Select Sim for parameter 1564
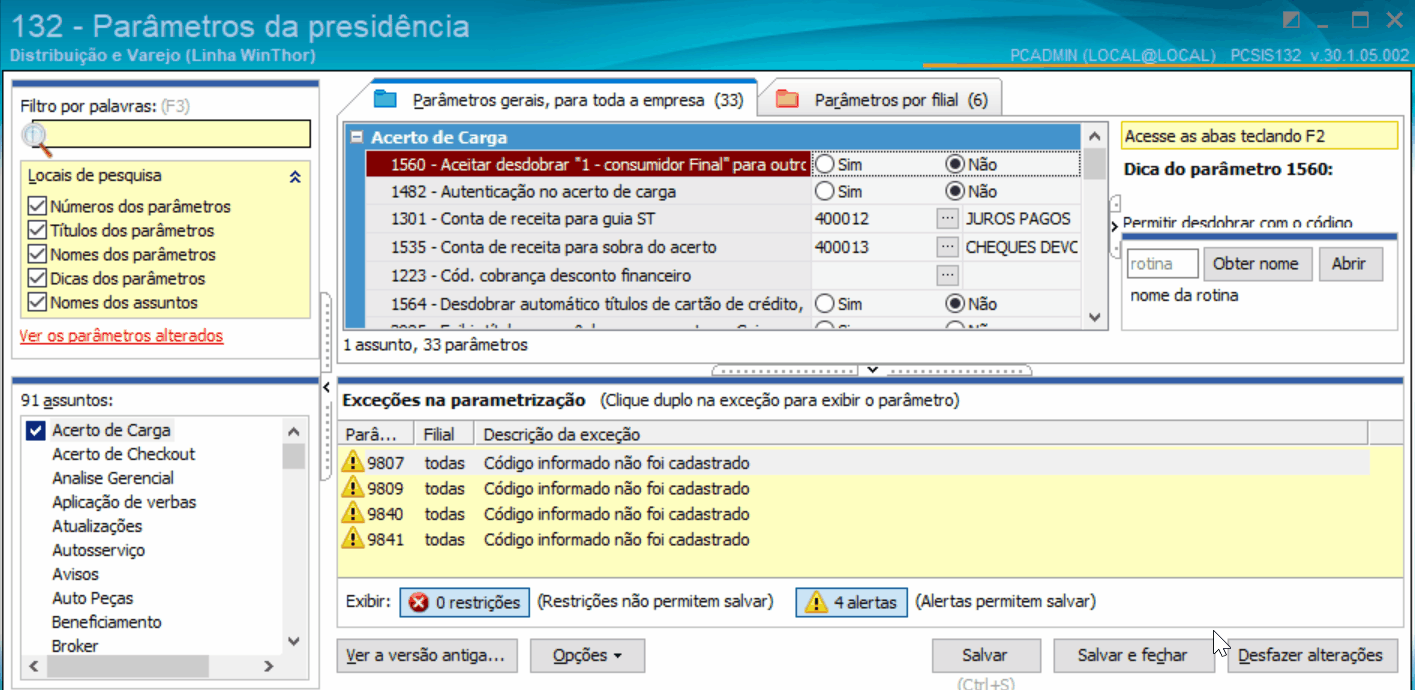This screenshot has height=690, width=1415. 825,303
